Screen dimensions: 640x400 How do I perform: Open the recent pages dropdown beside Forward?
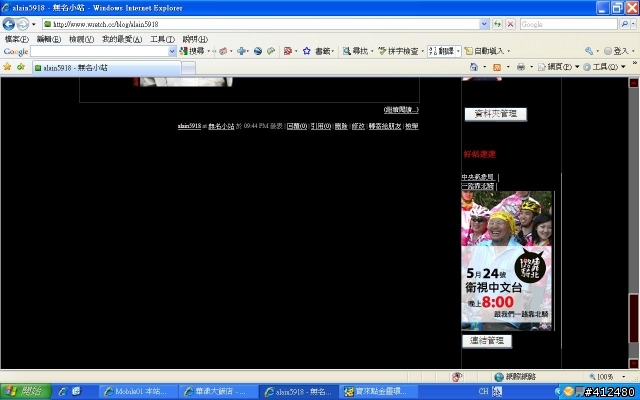click(x=34, y=24)
